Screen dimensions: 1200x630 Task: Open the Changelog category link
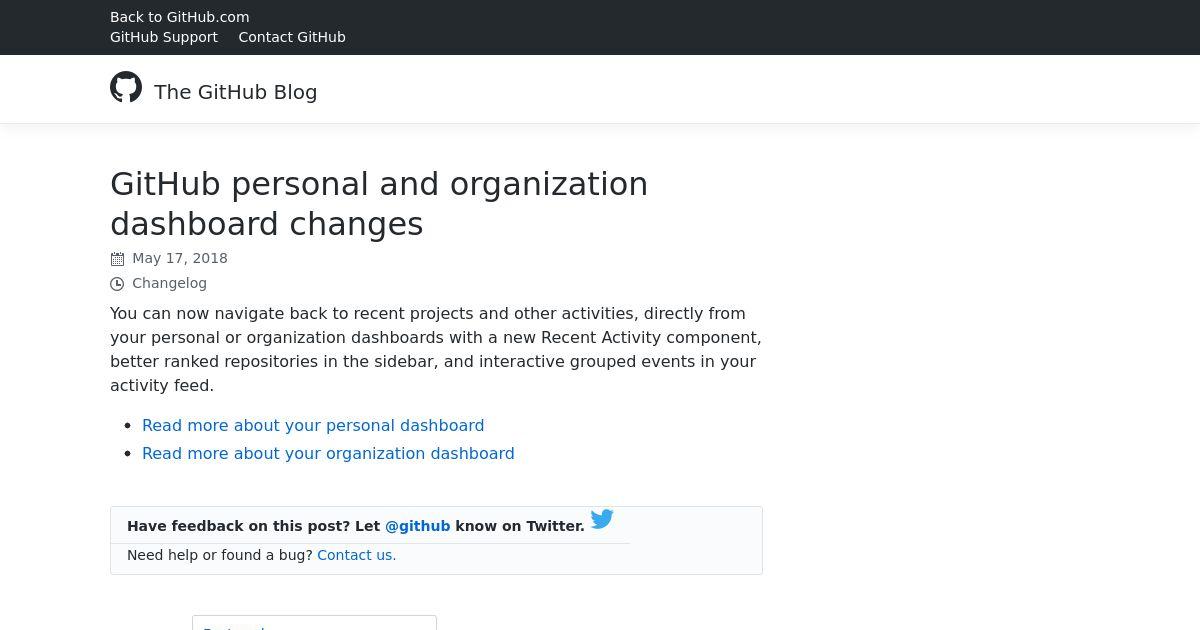point(169,283)
